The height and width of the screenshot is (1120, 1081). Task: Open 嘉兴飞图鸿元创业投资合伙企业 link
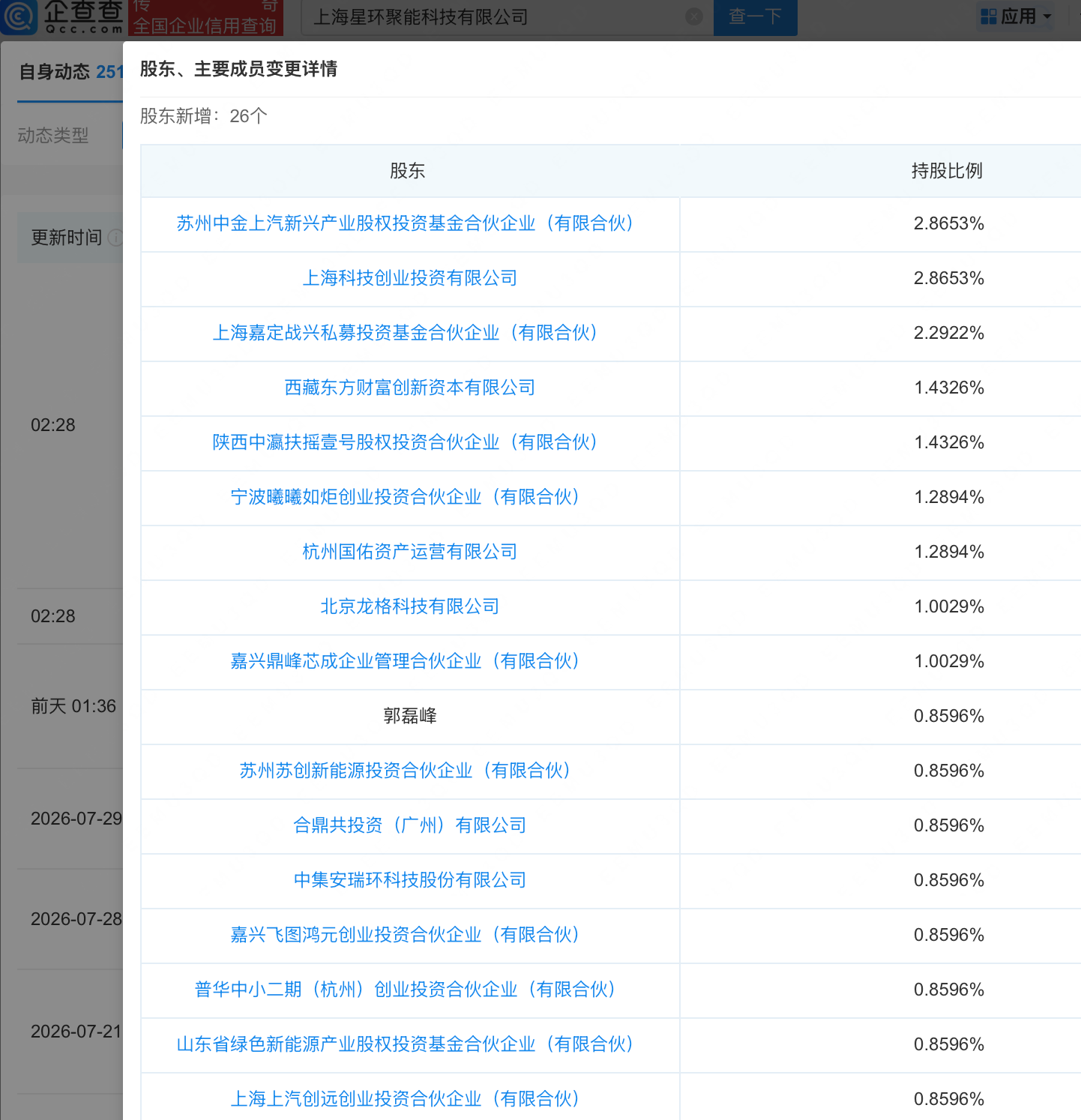406,935
